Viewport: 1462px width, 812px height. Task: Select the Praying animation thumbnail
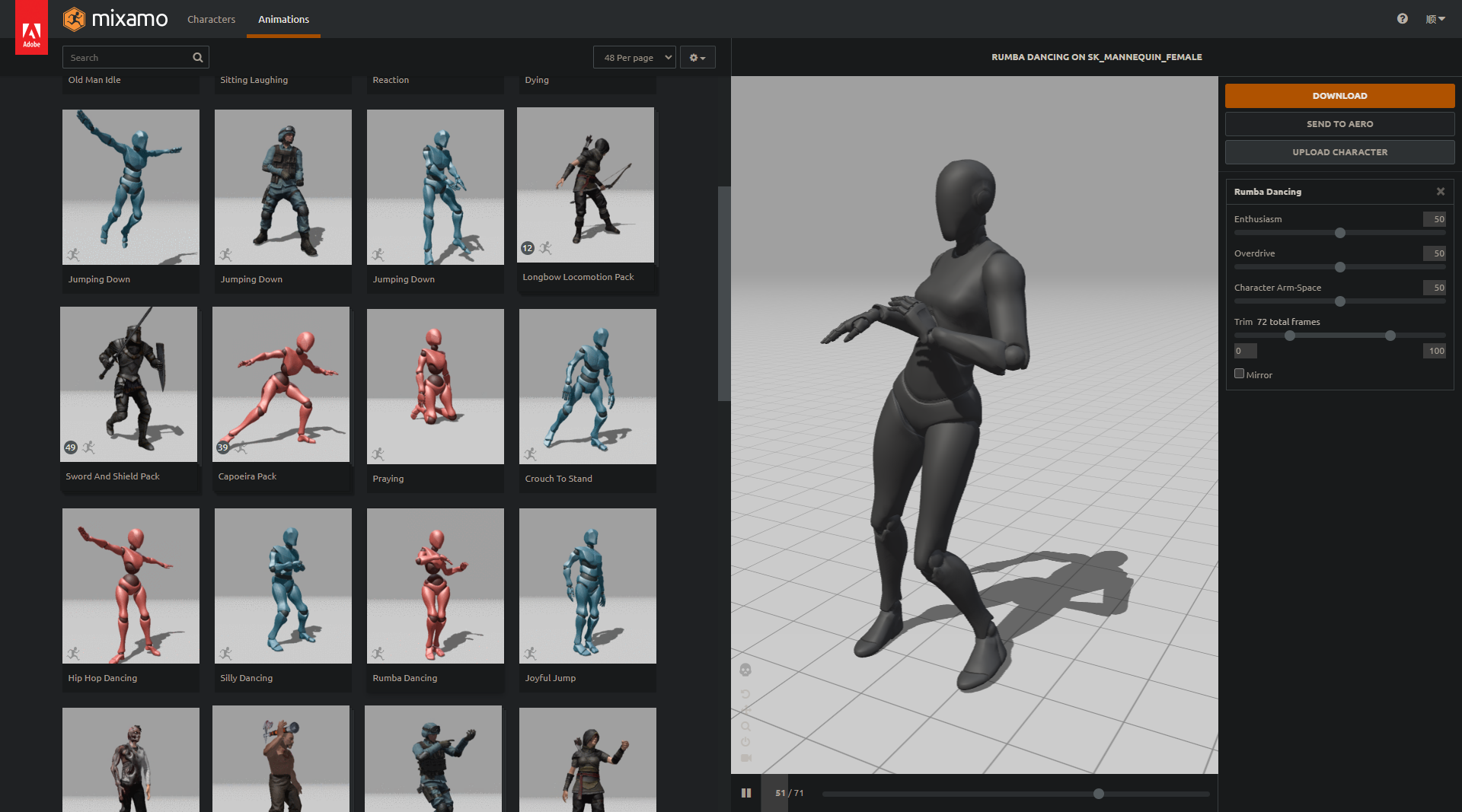pyautogui.click(x=436, y=387)
